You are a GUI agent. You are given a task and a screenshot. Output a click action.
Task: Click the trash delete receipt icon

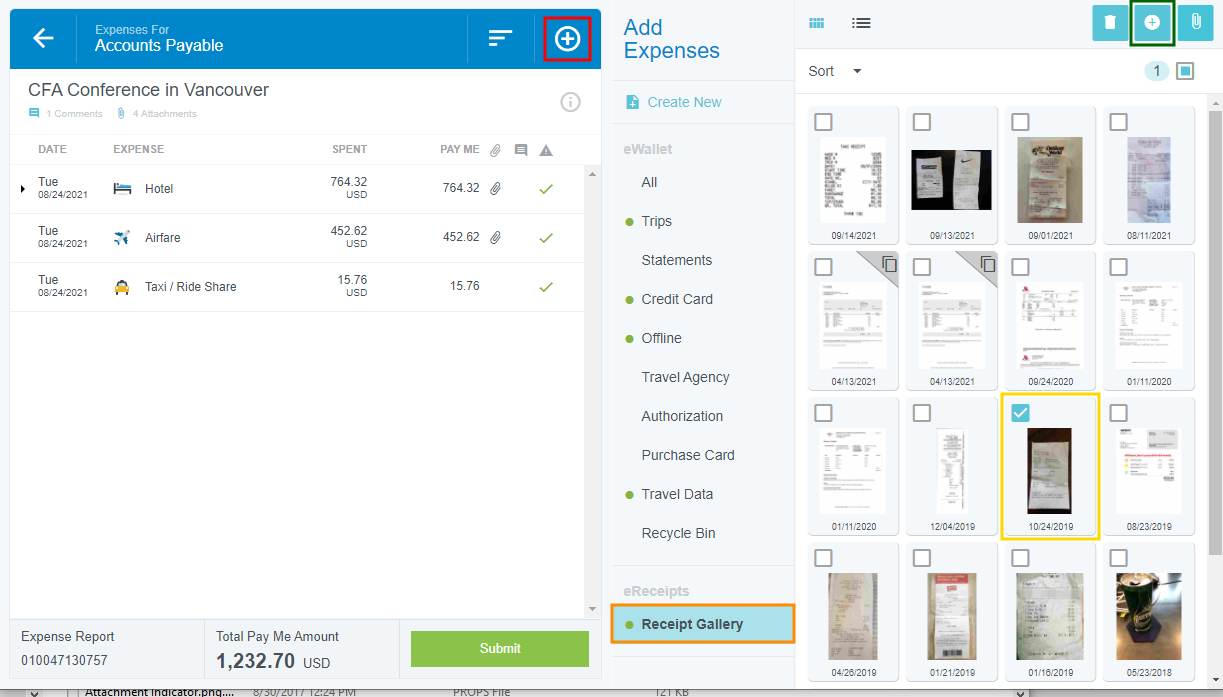tap(1110, 22)
